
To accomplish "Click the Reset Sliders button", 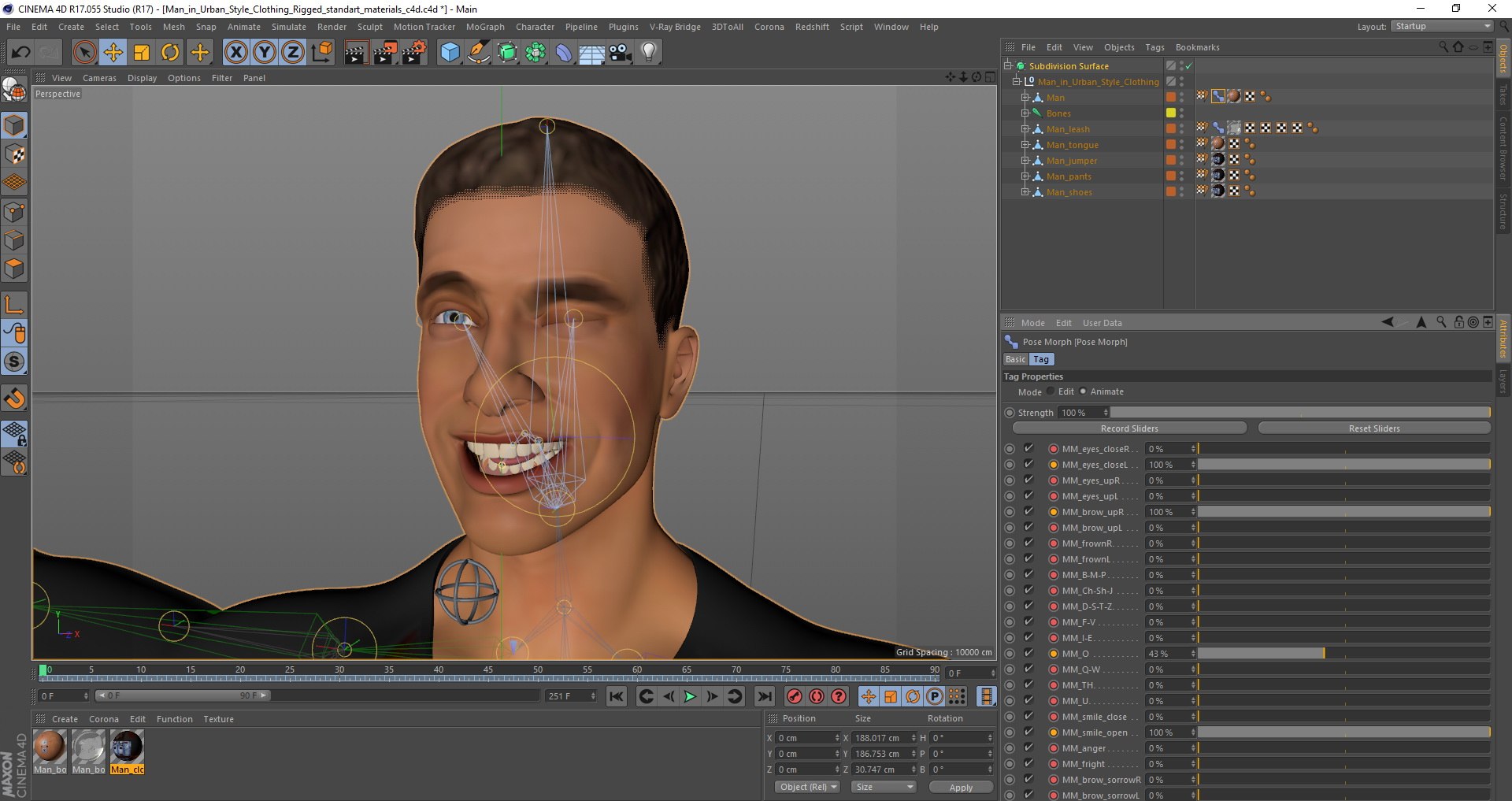I will coord(1374,428).
